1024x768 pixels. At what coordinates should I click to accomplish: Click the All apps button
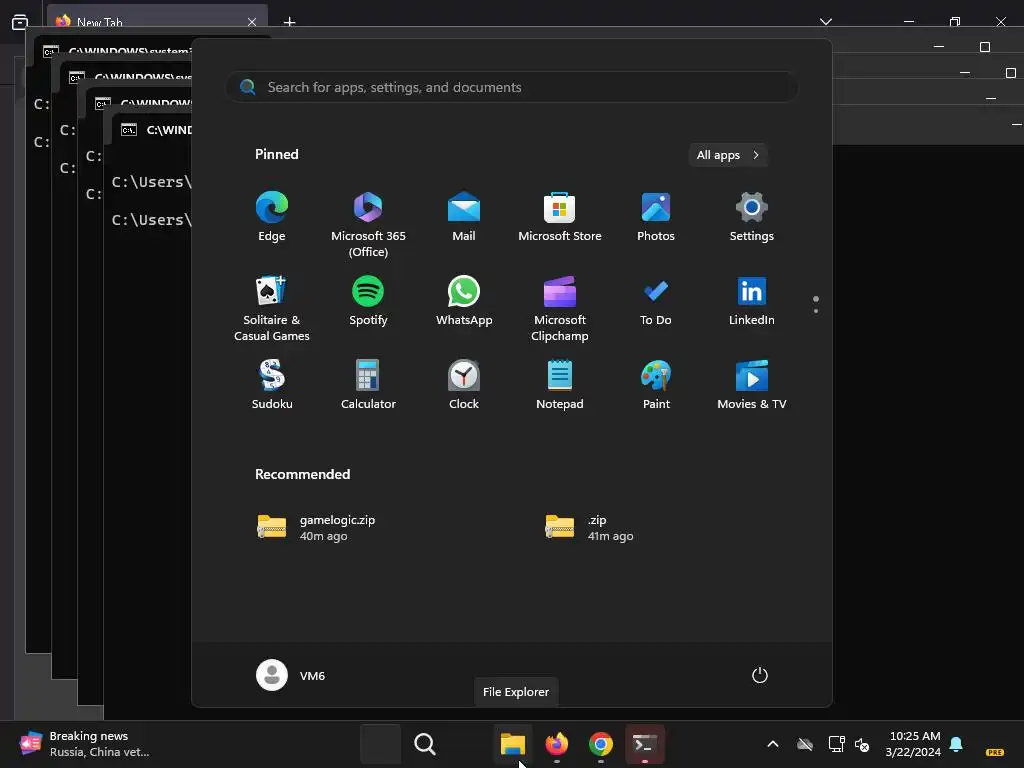728,155
